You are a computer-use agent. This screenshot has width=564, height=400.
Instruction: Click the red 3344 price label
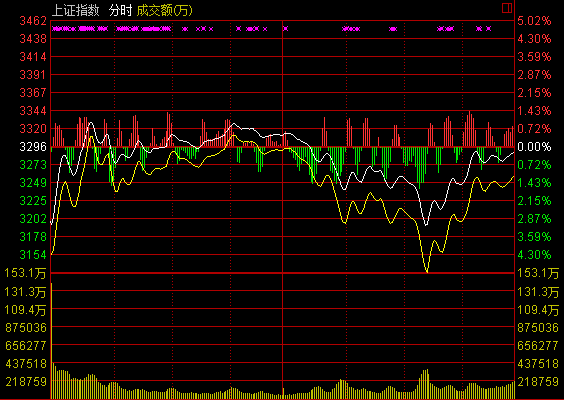pos(33,111)
